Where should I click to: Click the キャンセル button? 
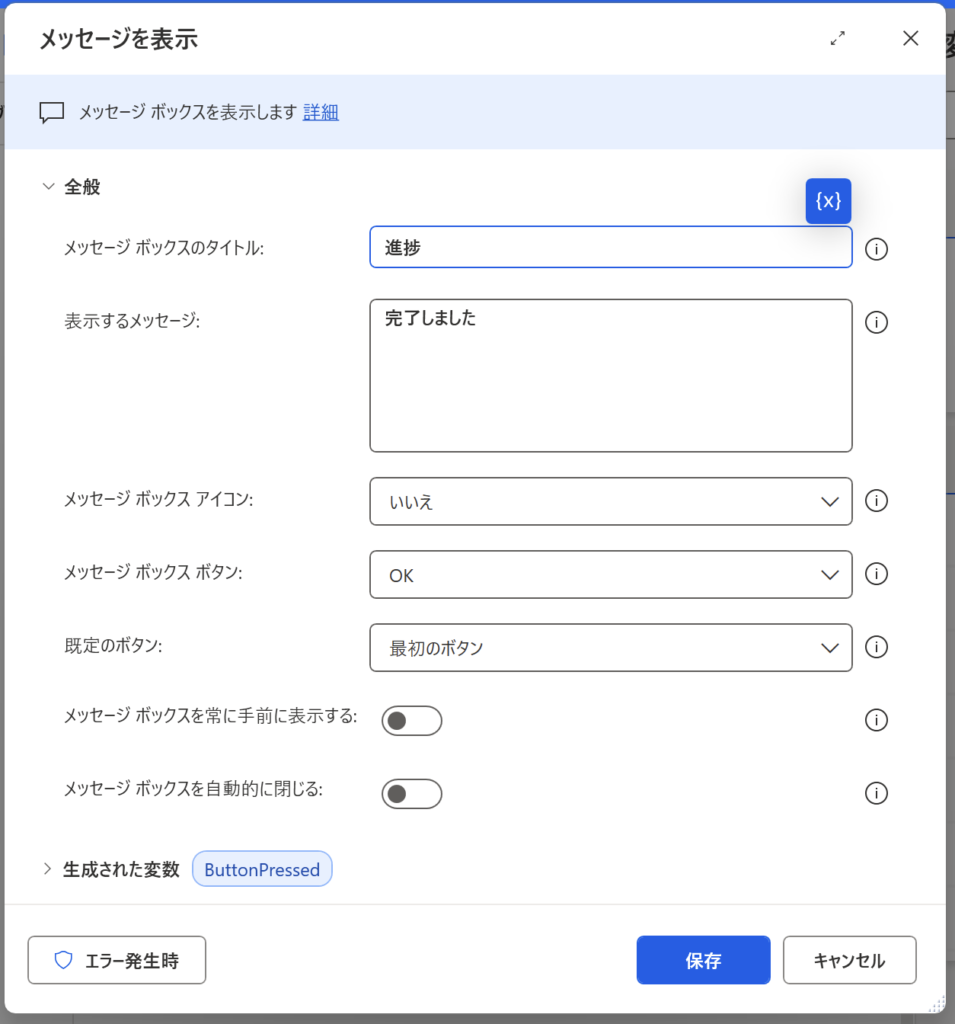(849, 960)
